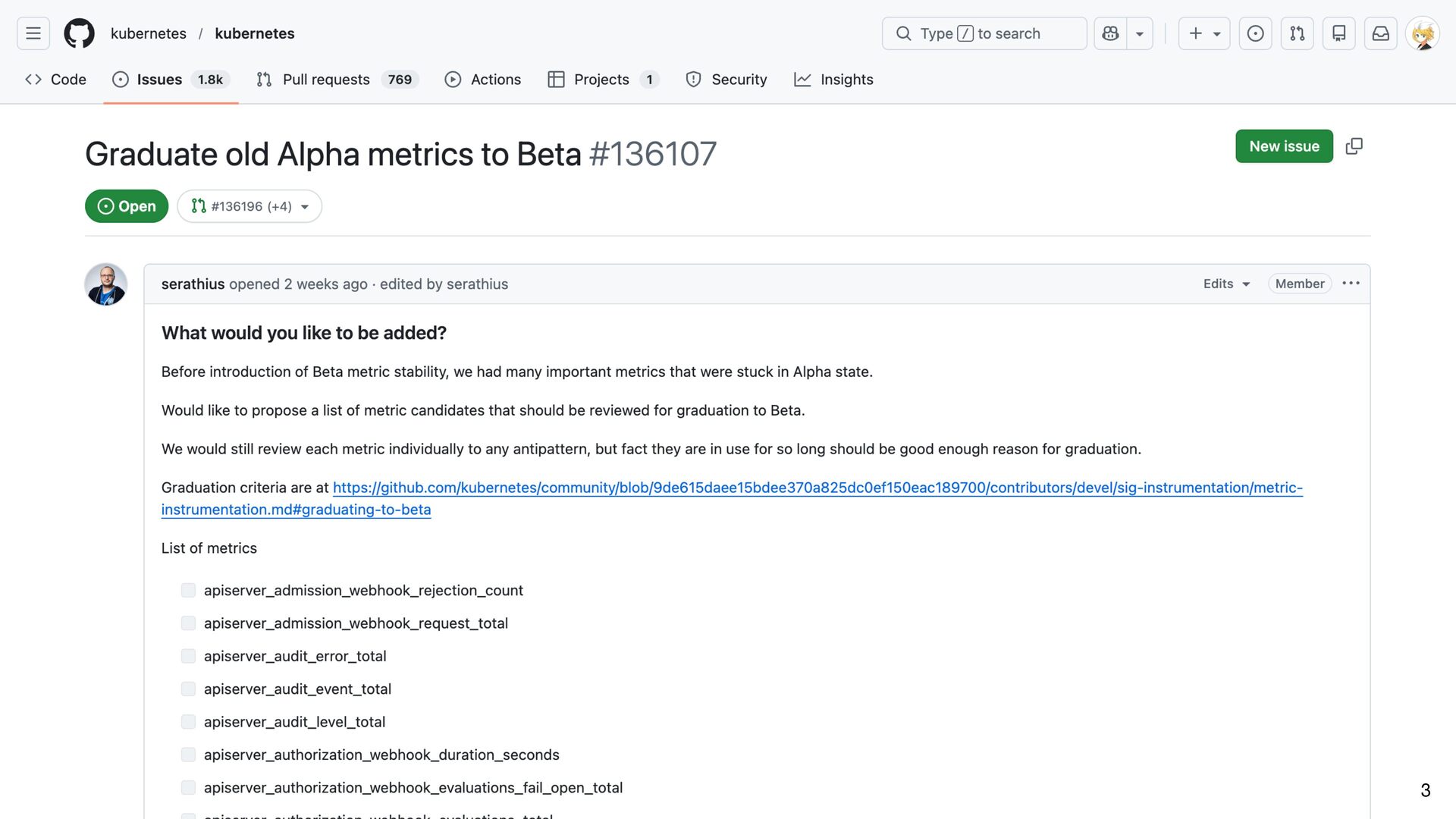Open the issues shortcut icon in header
Screen dimensions: 1456x819
coord(1255,33)
